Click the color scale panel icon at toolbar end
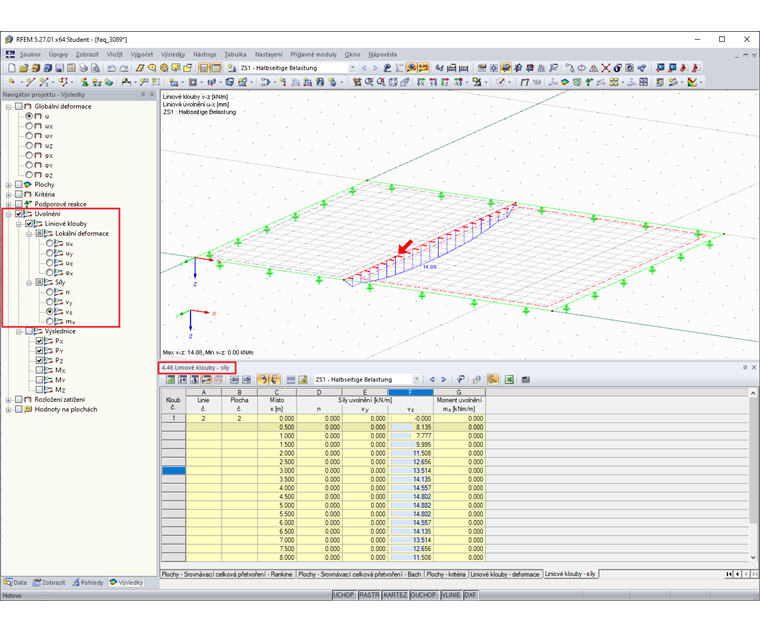The image size is (760, 632). [692, 82]
